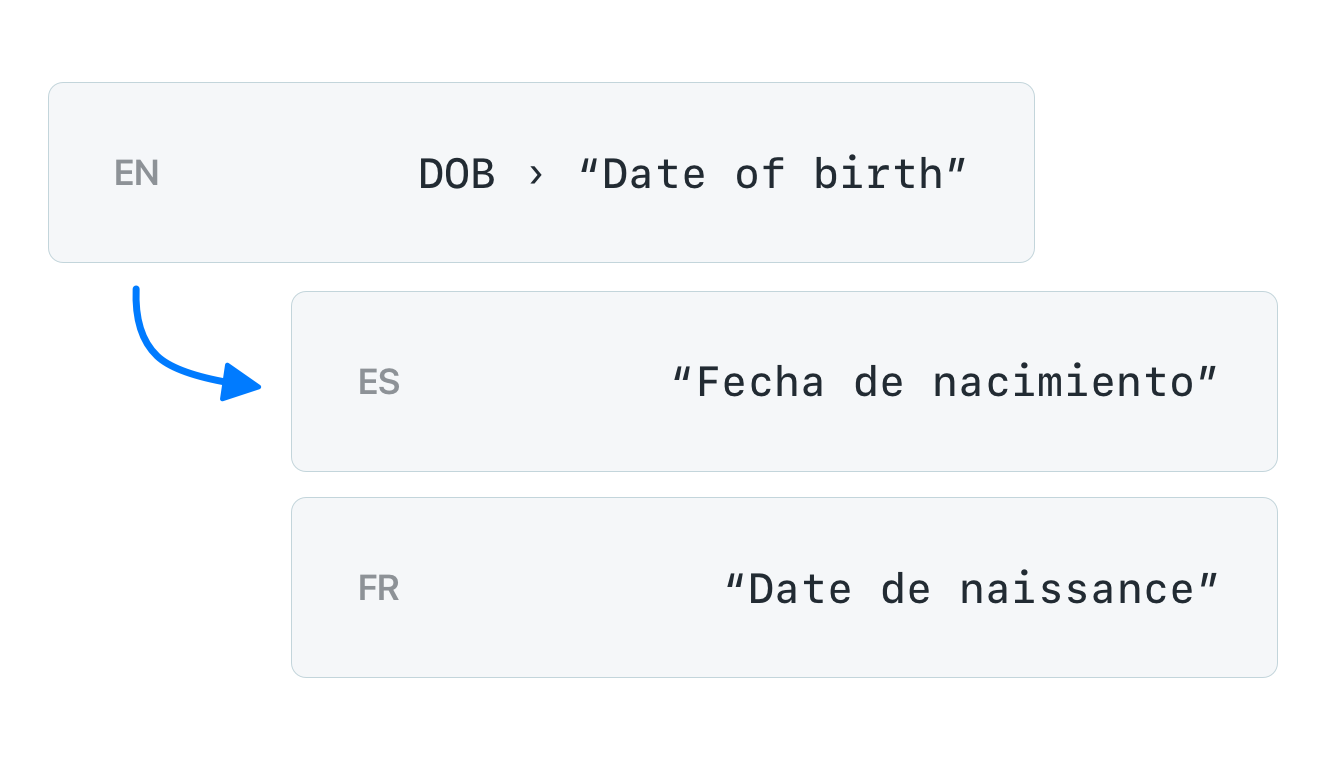Select the English source card
The width and height of the screenshot is (1326, 764).
pos(541,172)
